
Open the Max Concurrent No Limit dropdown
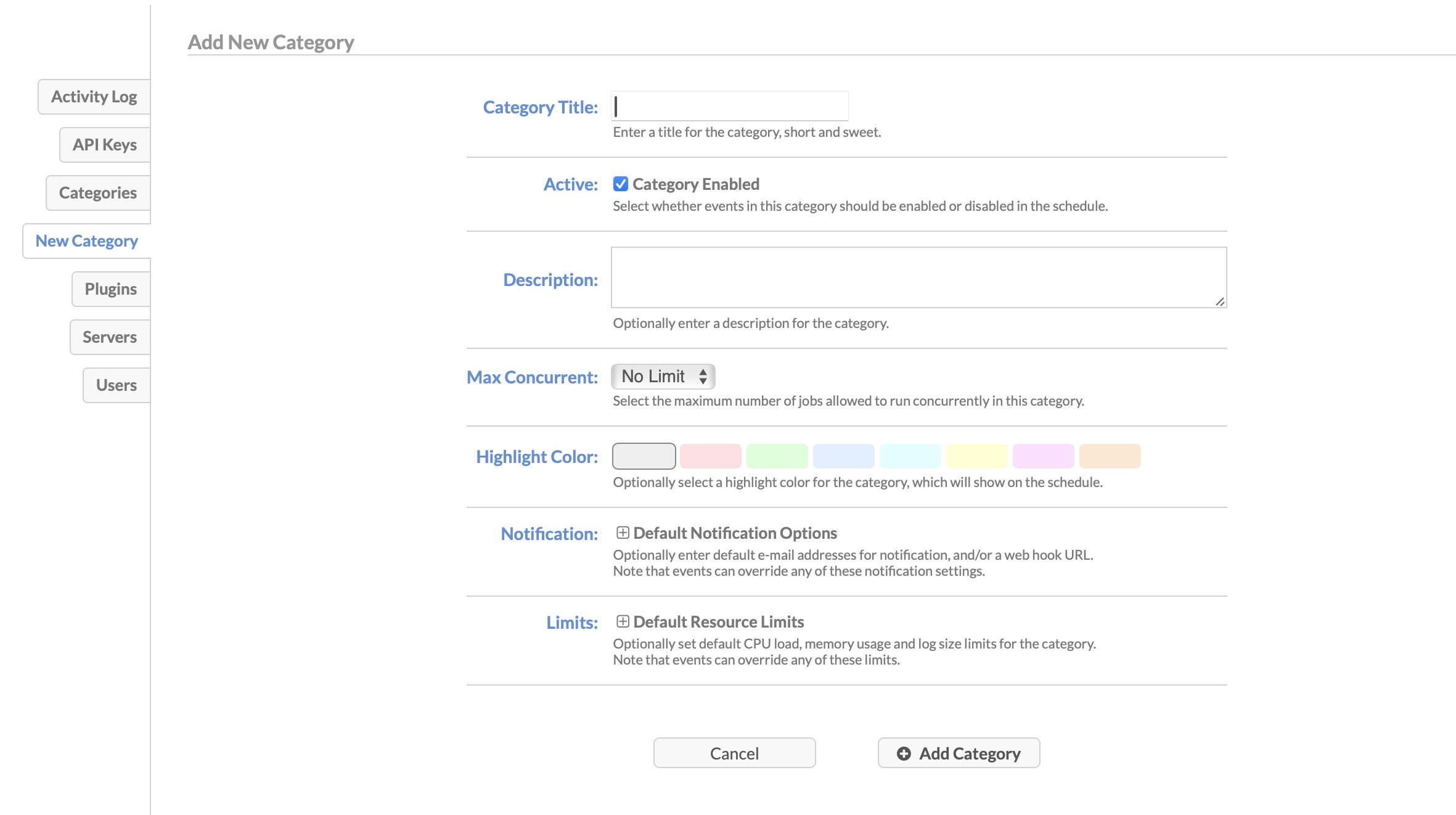click(x=663, y=377)
